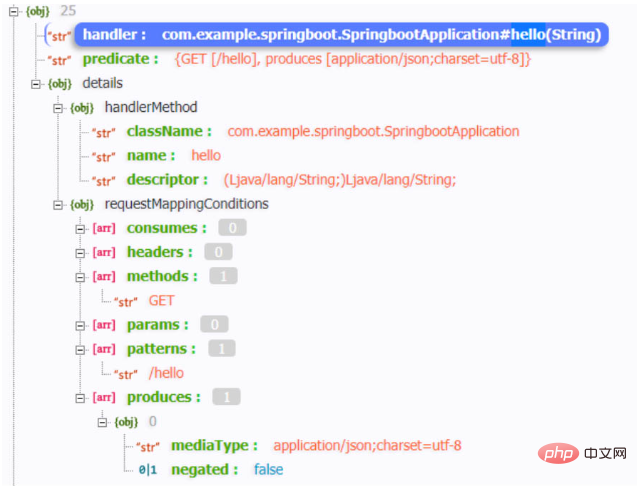Viewport: 637px width, 486px height.
Task: Click the [arr] type icon beside patterns
Action: (x=104, y=349)
